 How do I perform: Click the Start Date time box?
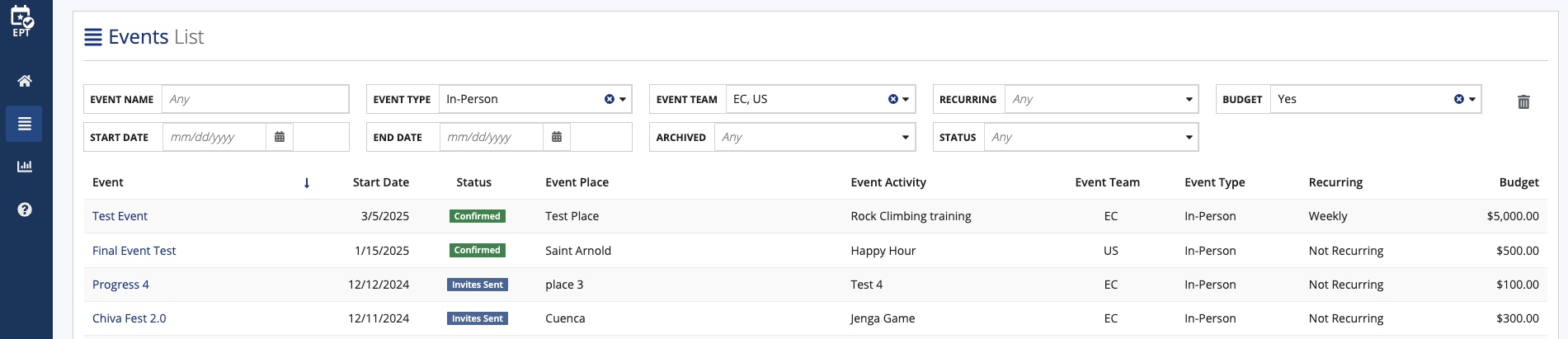click(x=322, y=137)
